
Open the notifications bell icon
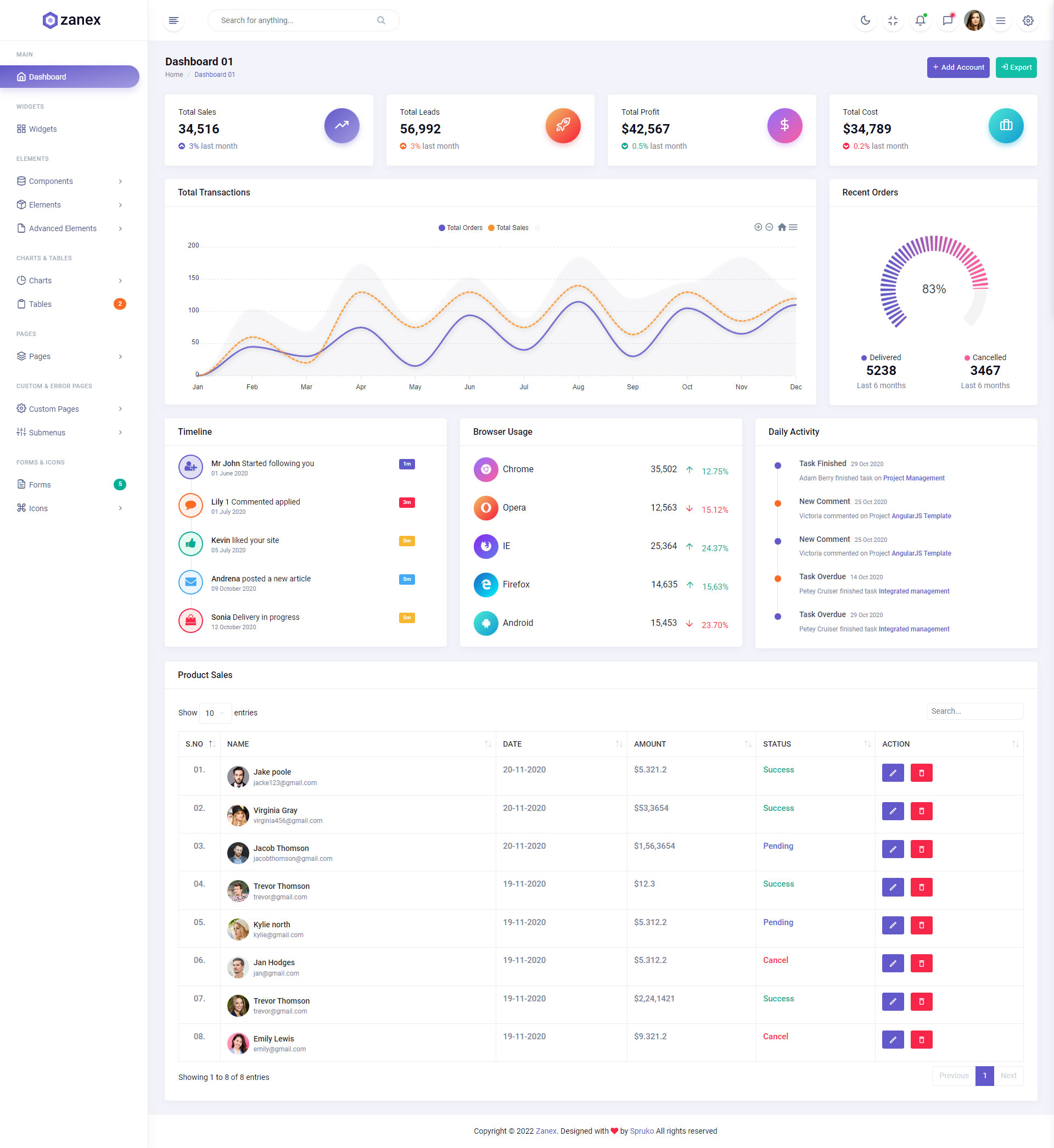(920, 20)
